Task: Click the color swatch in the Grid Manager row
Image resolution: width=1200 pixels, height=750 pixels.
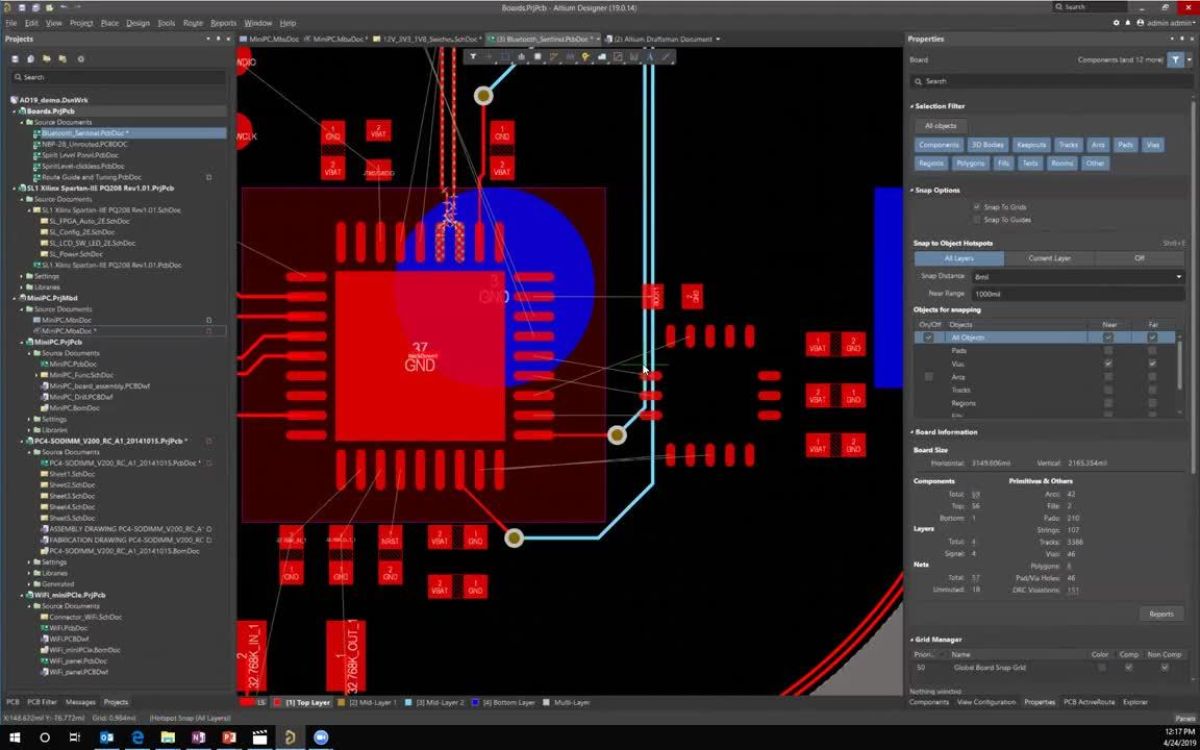Action: coord(1101,667)
